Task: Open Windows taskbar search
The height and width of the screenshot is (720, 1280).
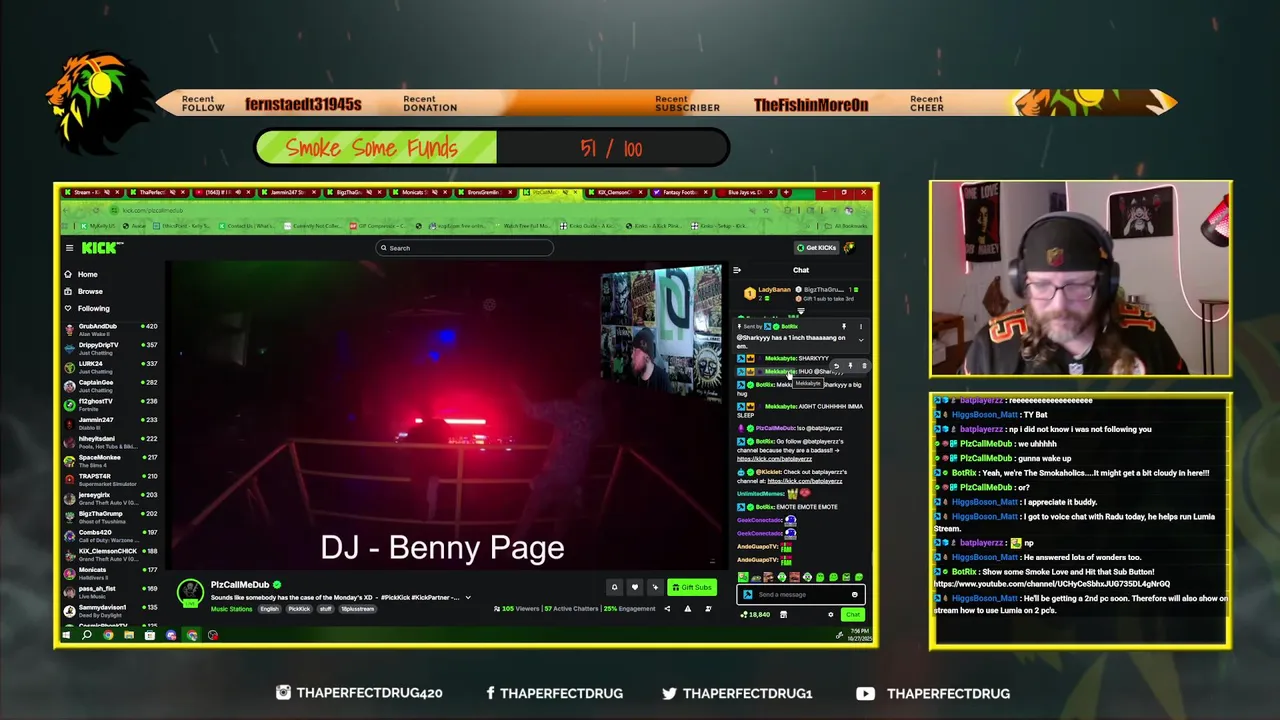Action: click(87, 635)
